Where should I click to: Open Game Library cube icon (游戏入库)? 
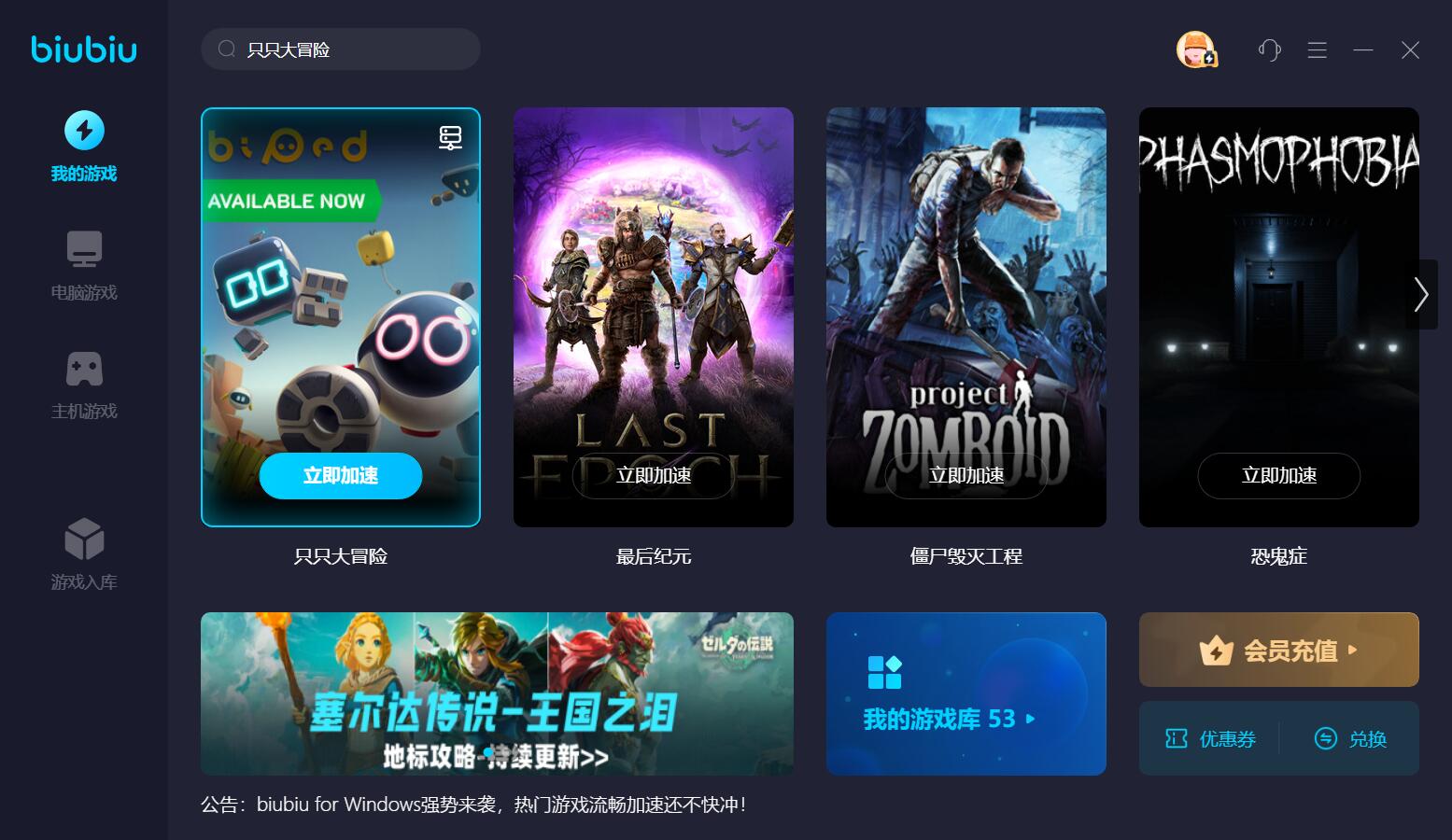pyautogui.click(x=84, y=539)
